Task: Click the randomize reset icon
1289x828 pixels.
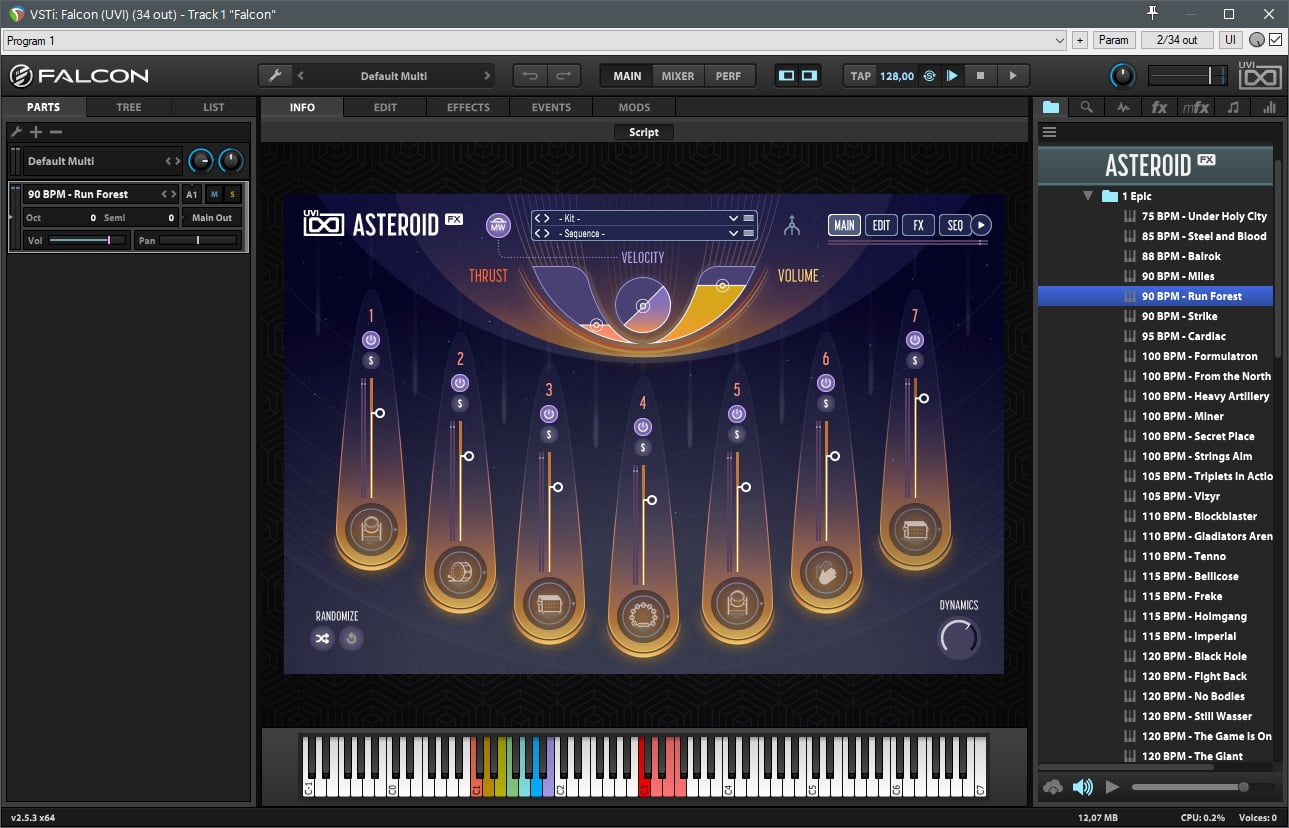Action: tap(351, 638)
